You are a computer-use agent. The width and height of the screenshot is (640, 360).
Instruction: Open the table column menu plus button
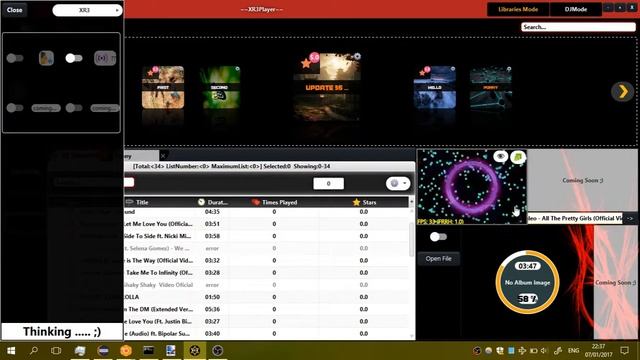411,202
